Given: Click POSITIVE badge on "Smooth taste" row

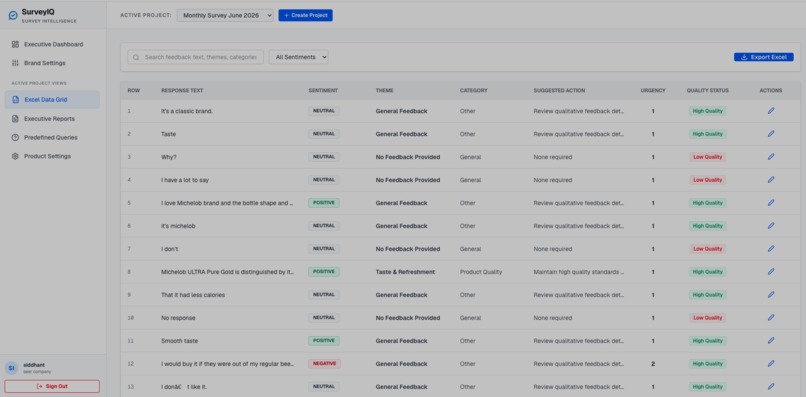Looking at the screenshot, I should tap(324, 340).
